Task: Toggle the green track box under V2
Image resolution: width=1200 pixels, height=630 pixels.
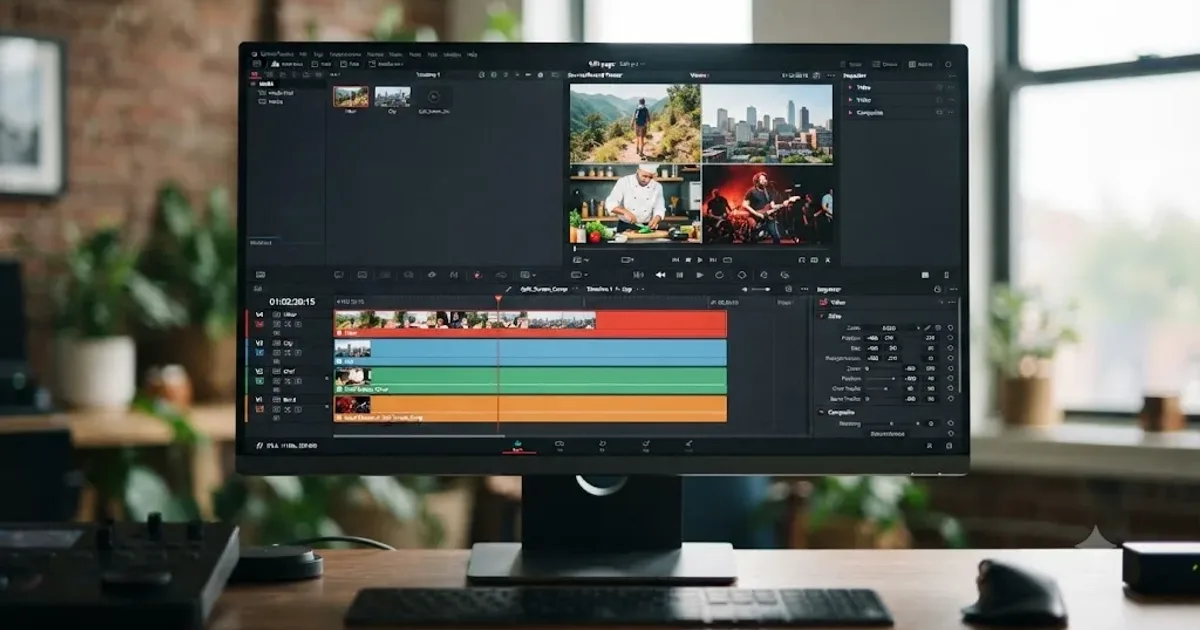Action: click(x=259, y=380)
